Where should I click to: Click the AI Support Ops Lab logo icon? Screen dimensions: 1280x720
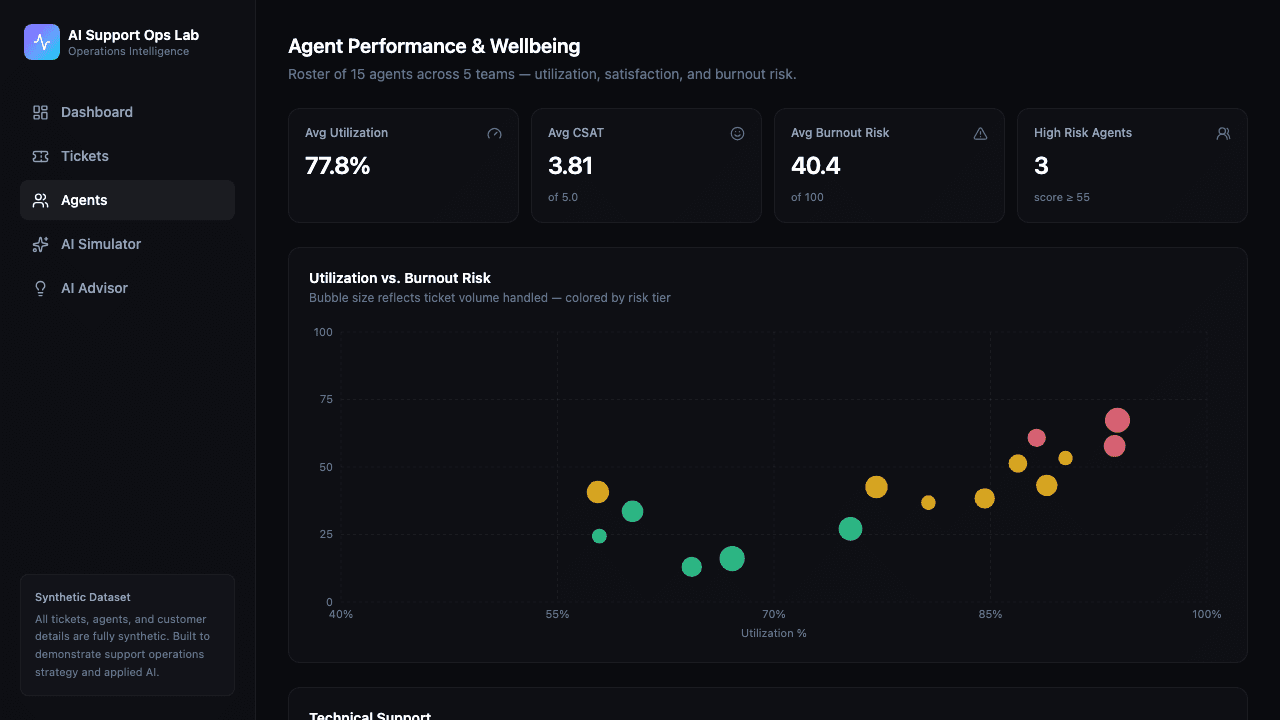click(x=42, y=42)
